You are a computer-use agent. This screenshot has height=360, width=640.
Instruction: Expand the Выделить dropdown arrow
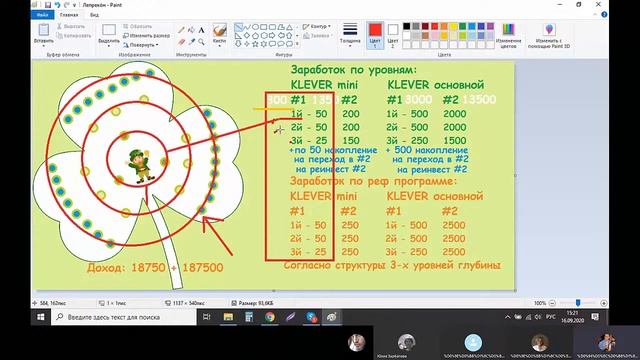pos(109,46)
